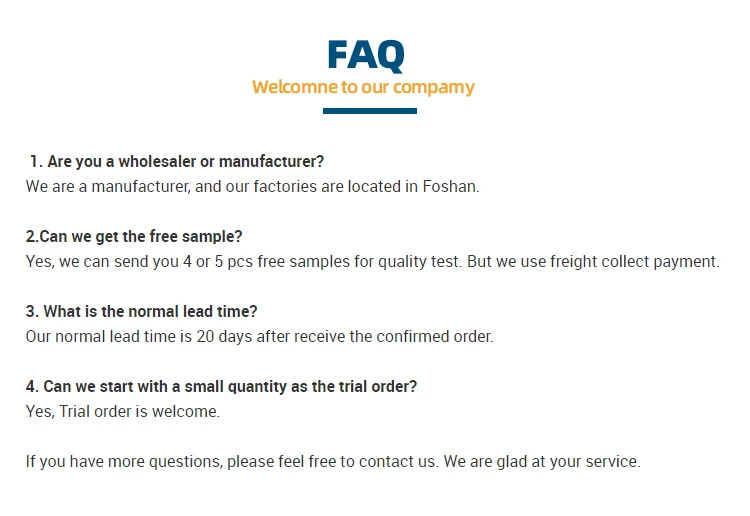Select question 2 about the free sample

point(134,237)
